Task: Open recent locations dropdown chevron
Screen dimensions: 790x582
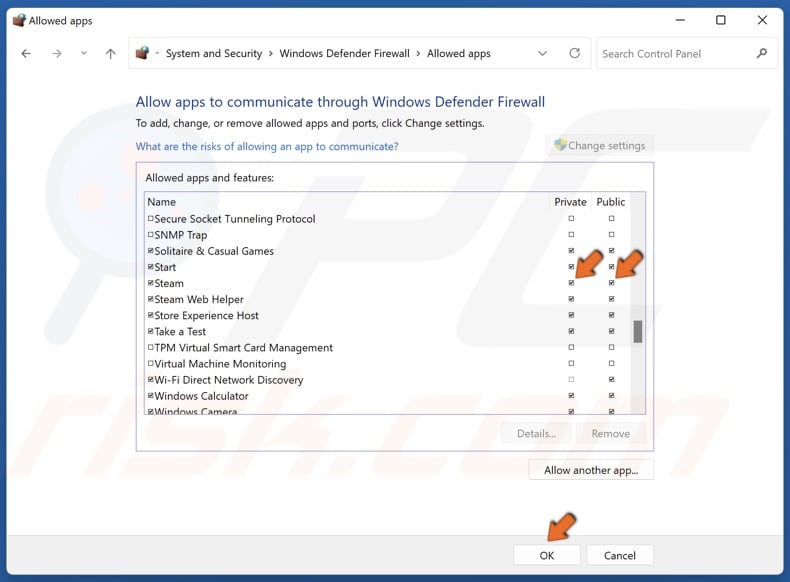Action: click(x=84, y=53)
